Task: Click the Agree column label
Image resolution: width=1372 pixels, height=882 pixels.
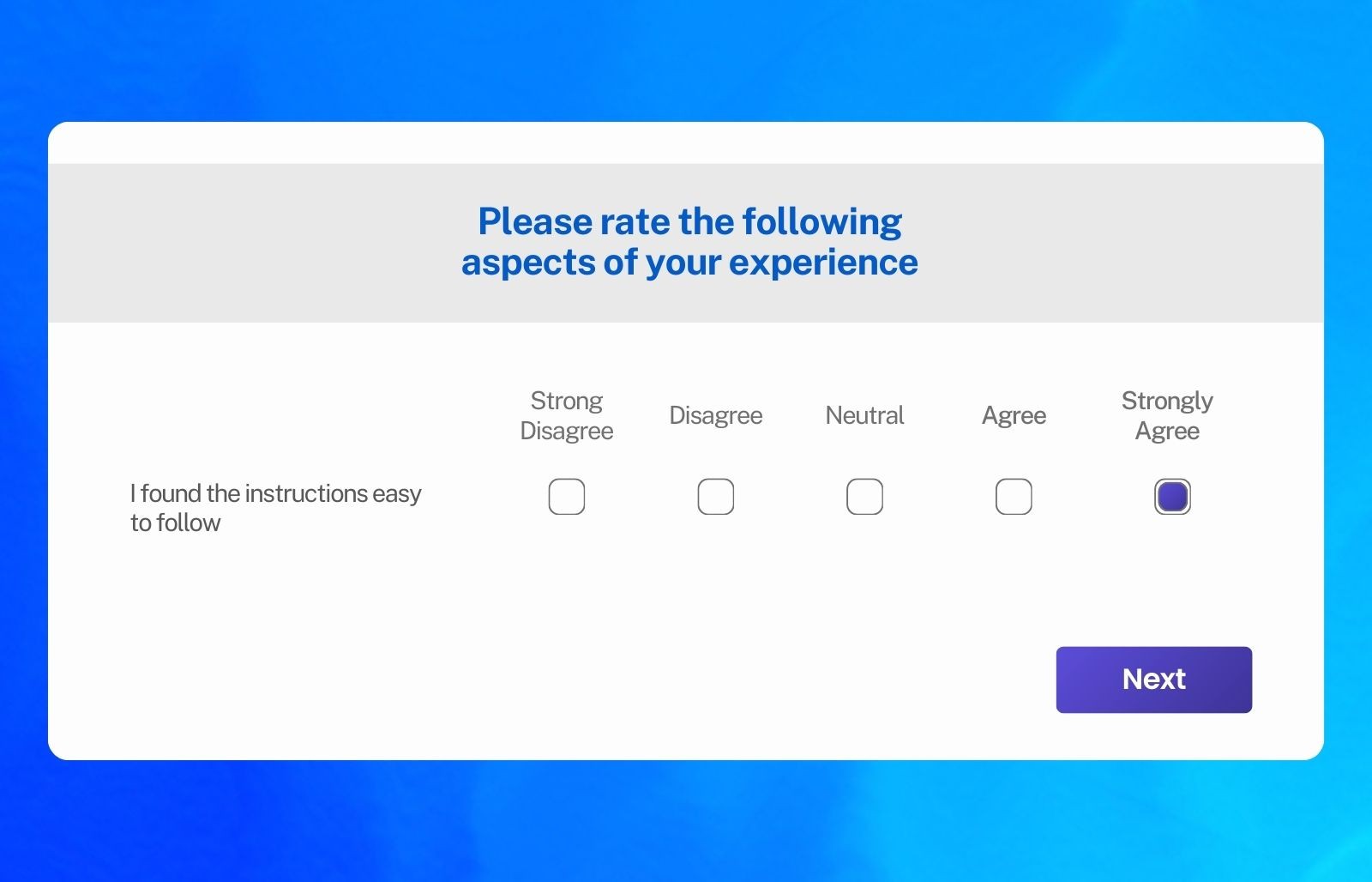Action: coord(1014,415)
